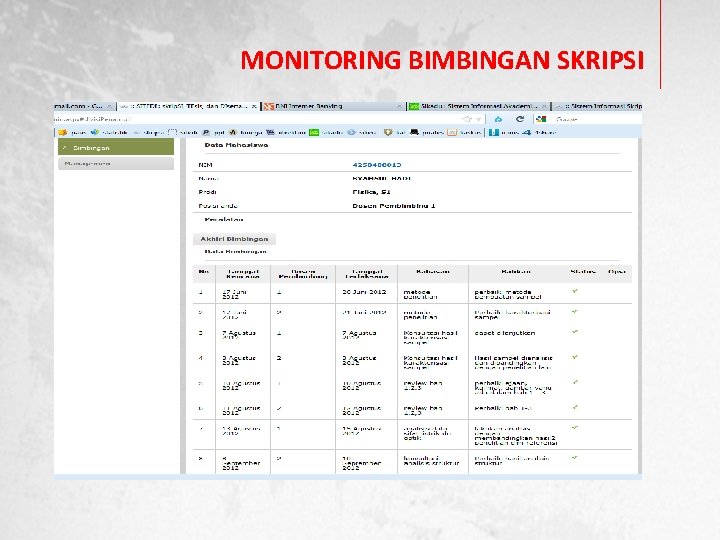This screenshot has height=540, width=720.
Task: Click the bookmark star icon in address bar
Action: [467, 119]
